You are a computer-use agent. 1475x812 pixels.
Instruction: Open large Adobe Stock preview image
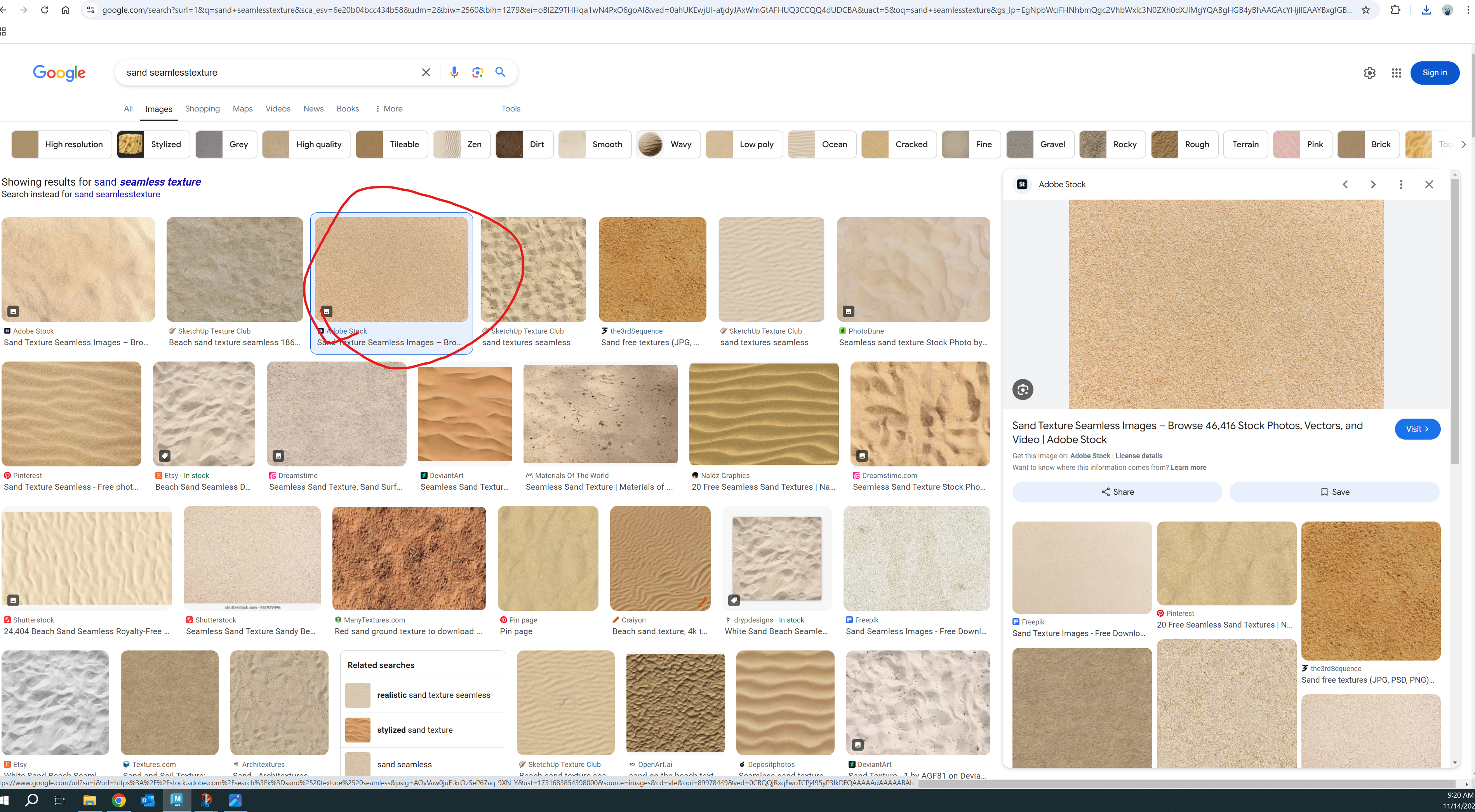(1226, 304)
